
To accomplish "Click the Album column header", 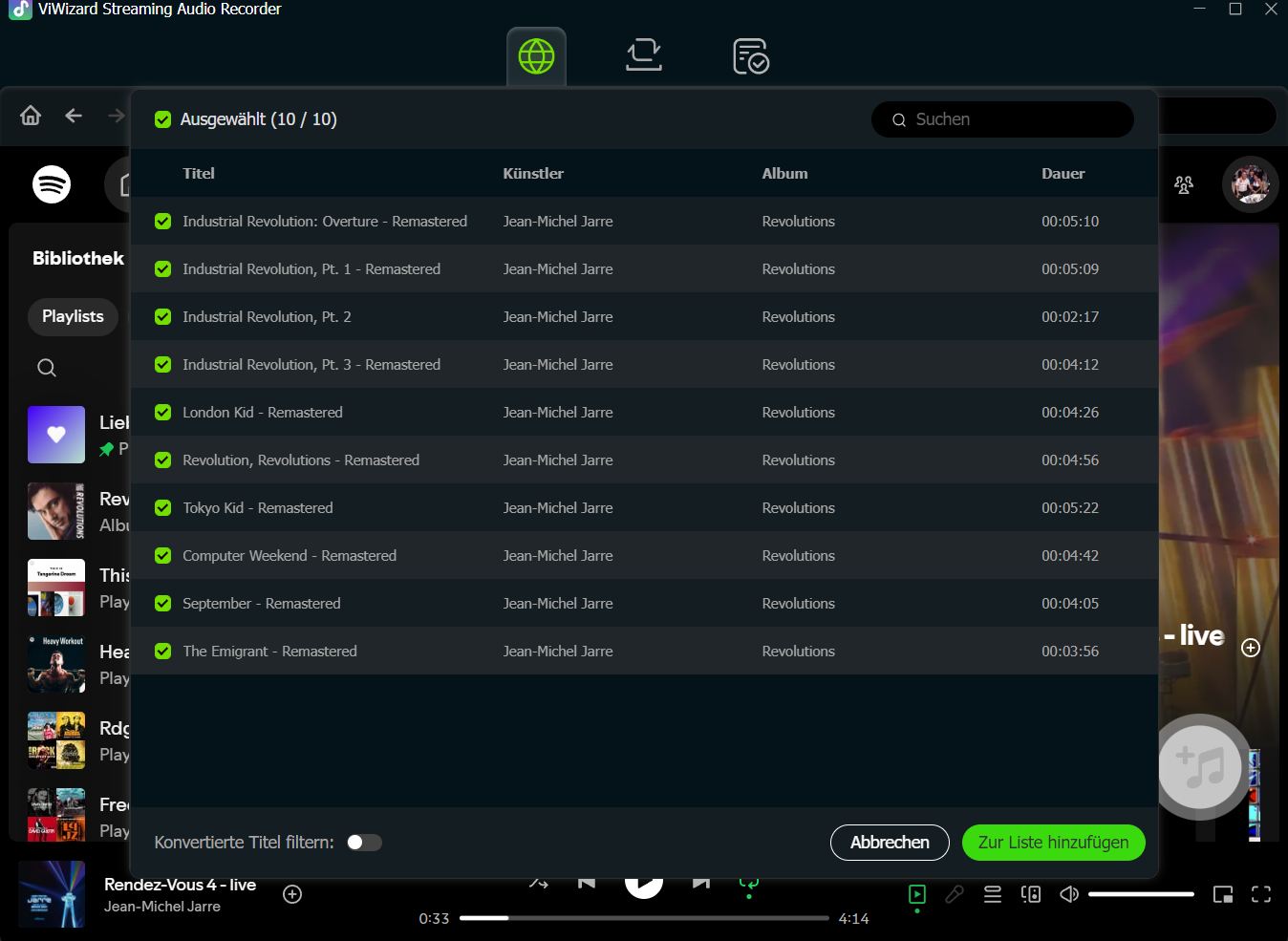I will pyautogui.click(x=784, y=174).
